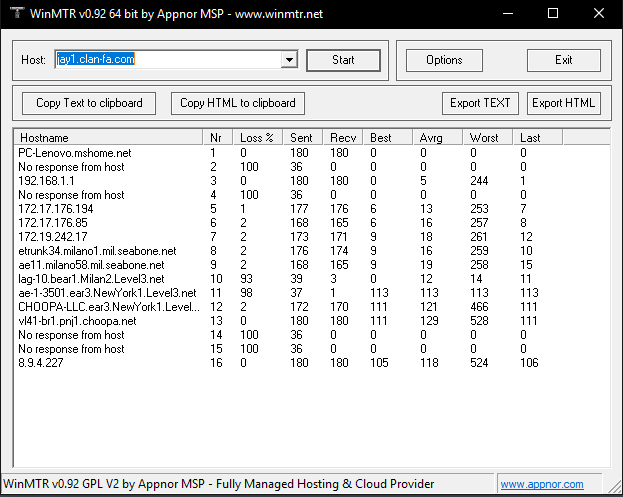Click worst value 528 for hop 13
This screenshot has height=497, width=623.
coord(479,321)
